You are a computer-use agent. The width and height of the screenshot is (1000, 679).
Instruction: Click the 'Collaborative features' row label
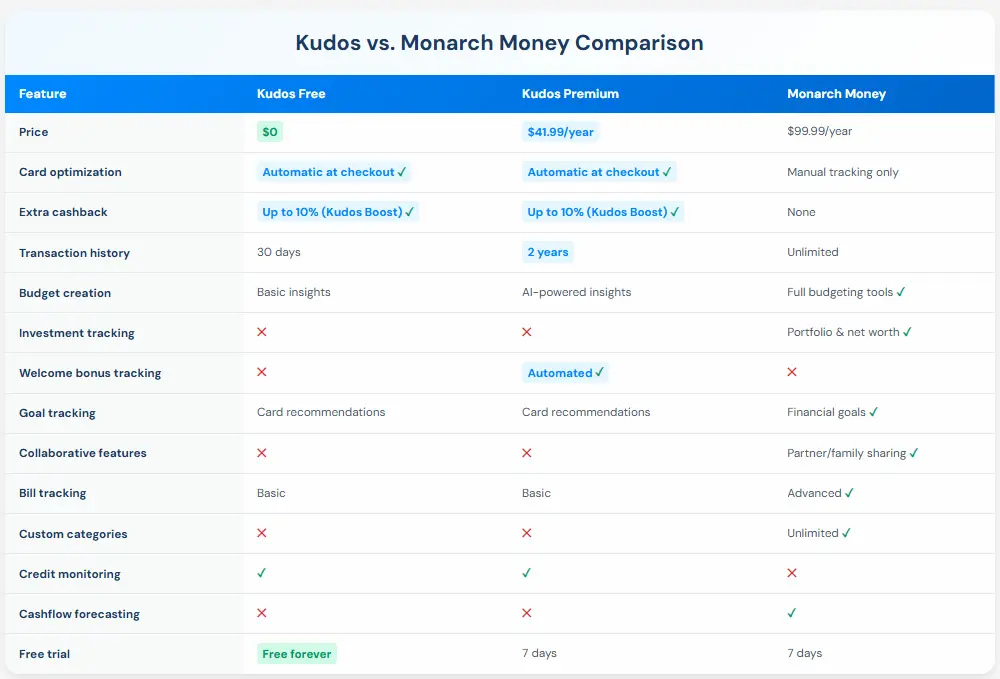83,453
